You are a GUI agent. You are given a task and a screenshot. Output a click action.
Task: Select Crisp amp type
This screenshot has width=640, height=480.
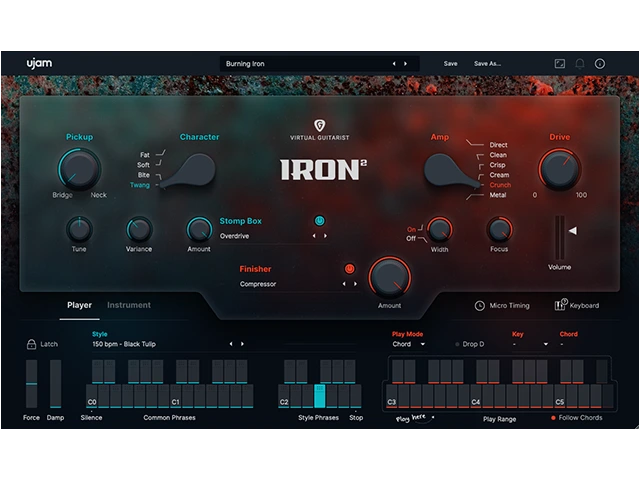tap(497, 165)
